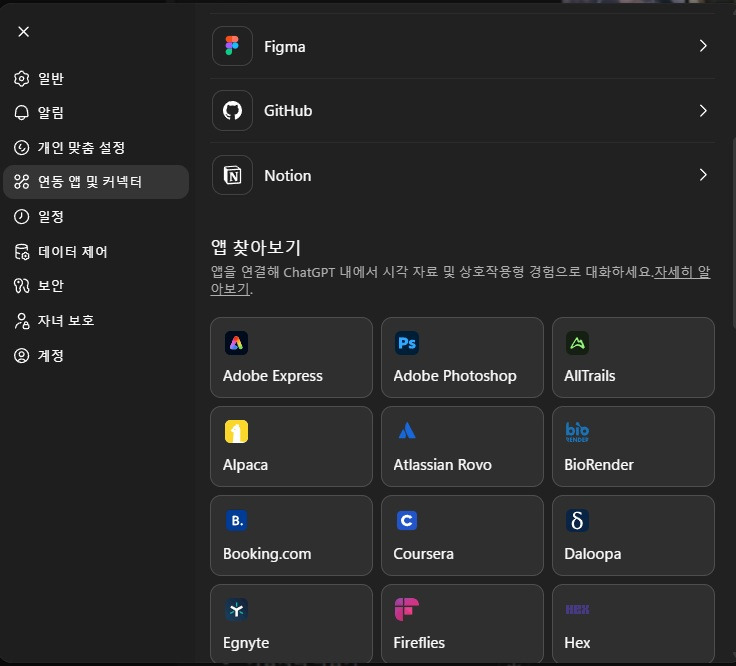Open the AllTrails app card

point(633,357)
